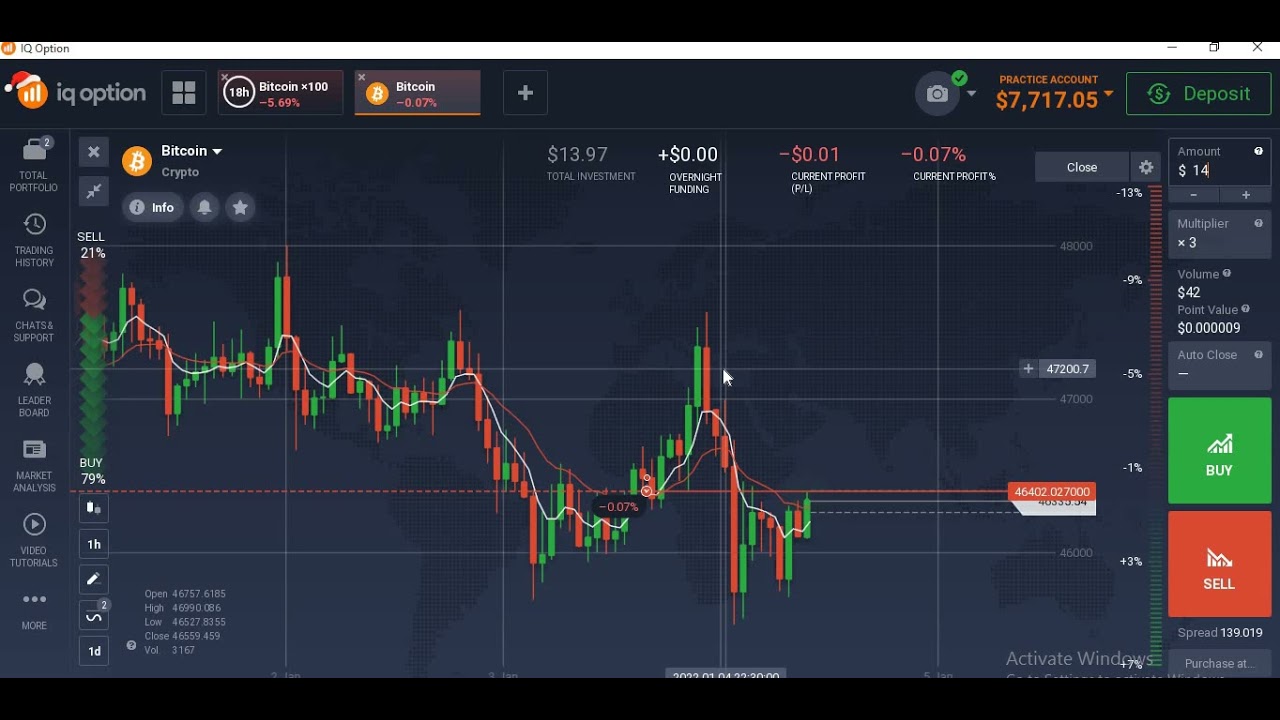Close the open position
This screenshot has width=1280, height=720.
click(1082, 167)
